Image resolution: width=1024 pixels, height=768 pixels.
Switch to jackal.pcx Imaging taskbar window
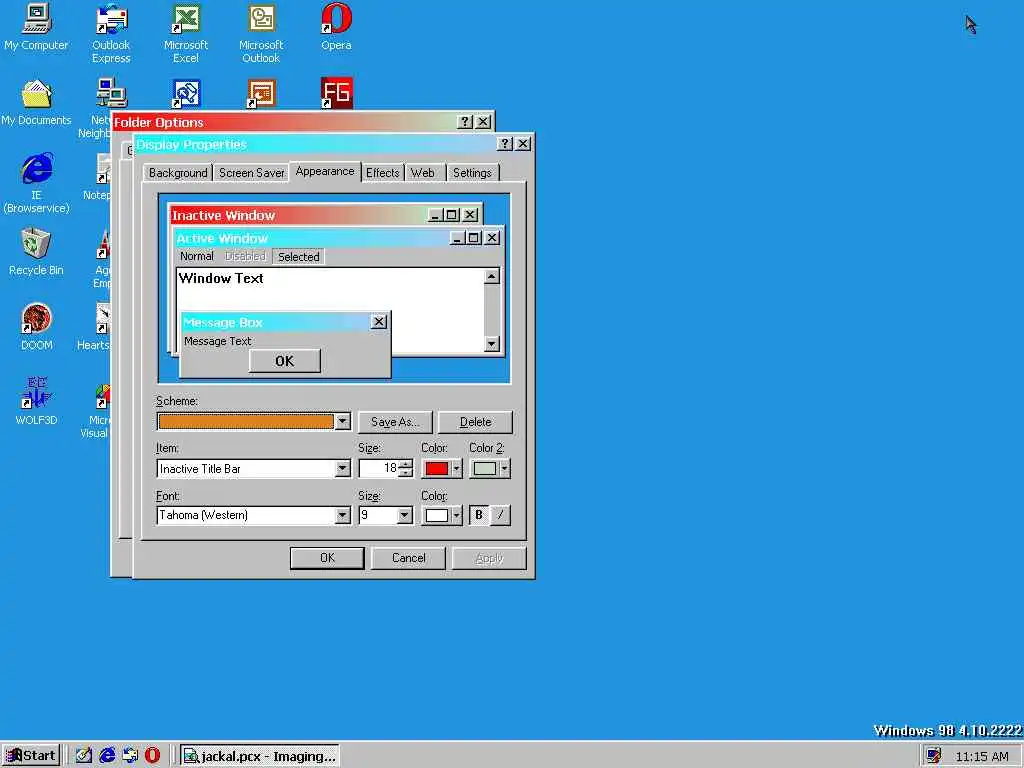click(x=260, y=756)
